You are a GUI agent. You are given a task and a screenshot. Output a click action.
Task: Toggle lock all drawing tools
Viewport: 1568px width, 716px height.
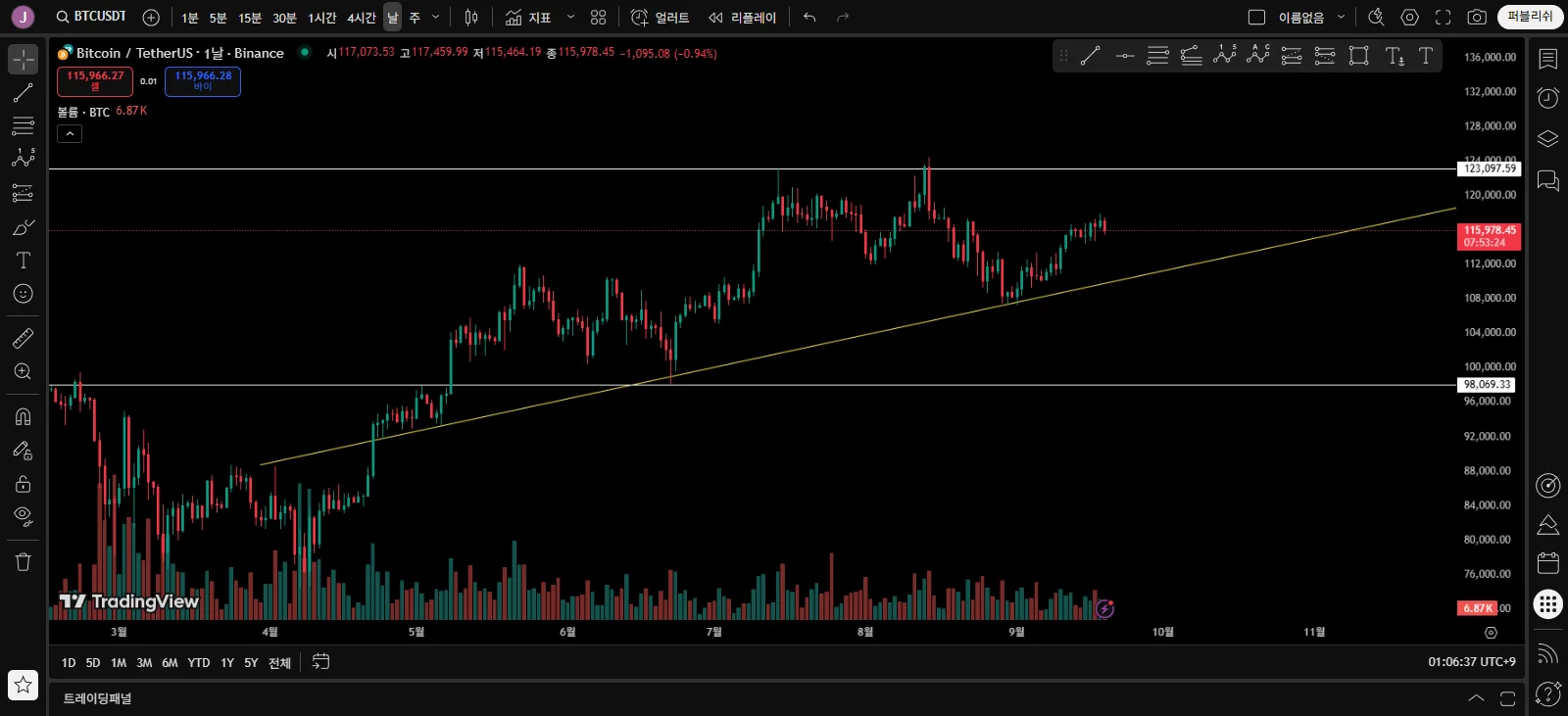pyautogui.click(x=24, y=484)
